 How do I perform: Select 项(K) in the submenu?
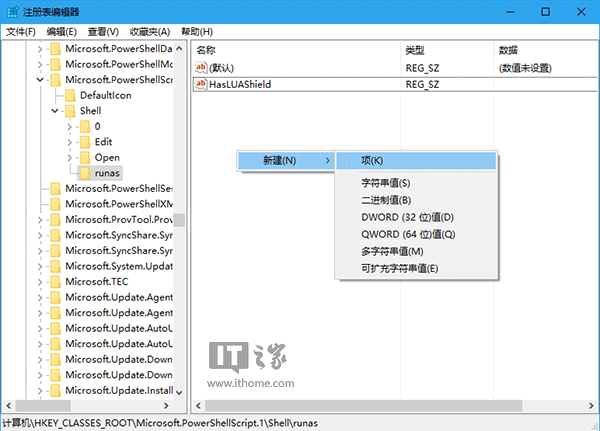[x=416, y=161]
